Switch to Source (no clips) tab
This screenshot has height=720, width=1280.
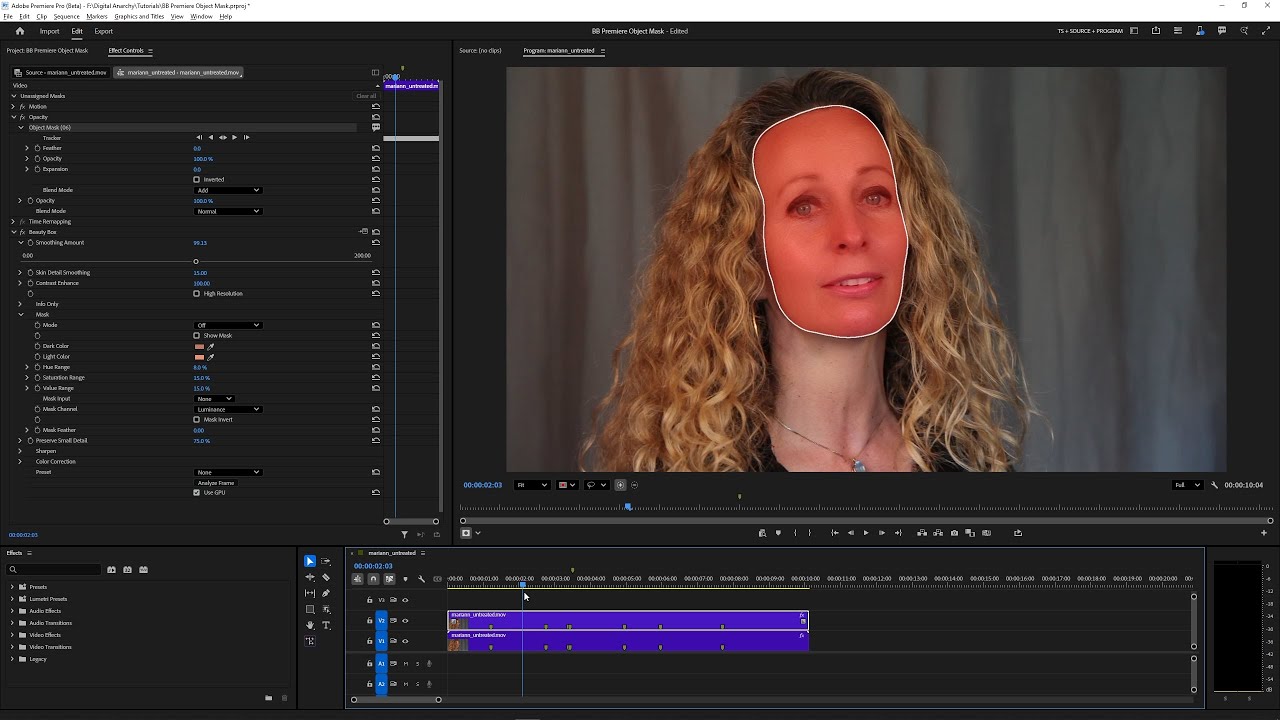[x=480, y=50]
